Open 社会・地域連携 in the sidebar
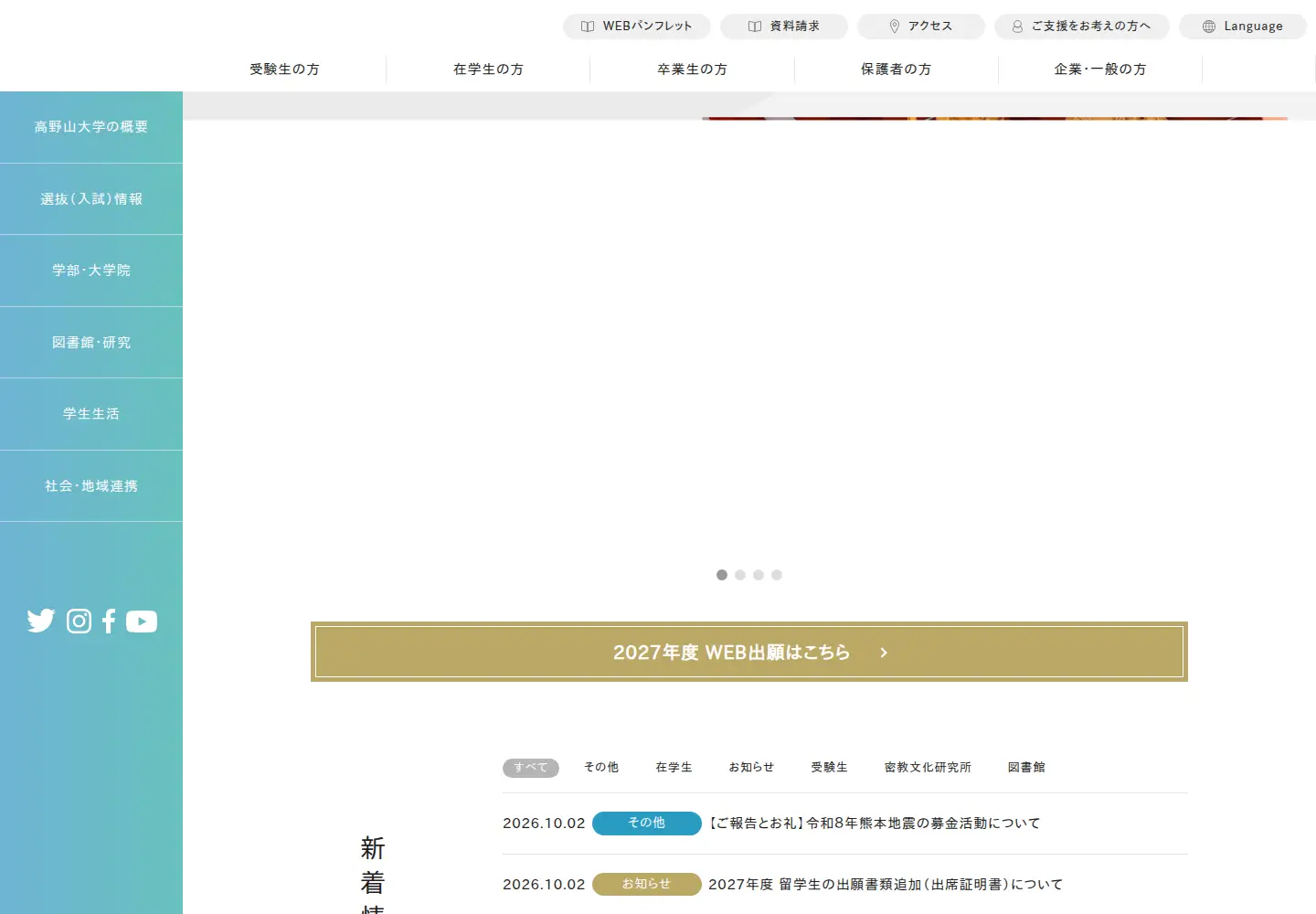1316x914 pixels. pyautogui.click(x=91, y=486)
